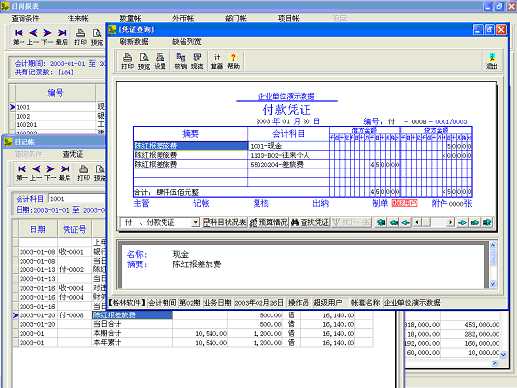517x388 pixels.
Task: Open the 部门帐 menu
Action: [236, 18]
